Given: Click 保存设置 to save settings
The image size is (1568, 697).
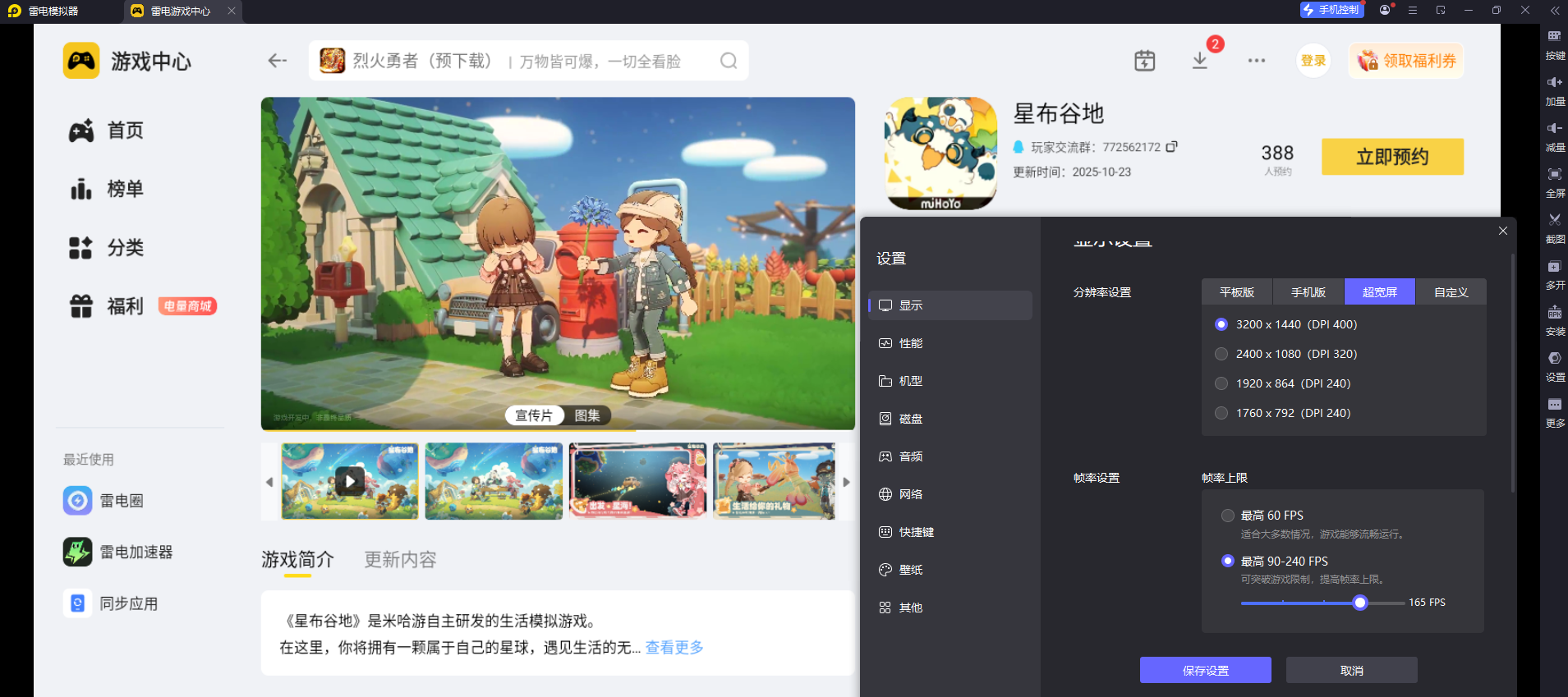Looking at the screenshot, I should coord(1206,670).
